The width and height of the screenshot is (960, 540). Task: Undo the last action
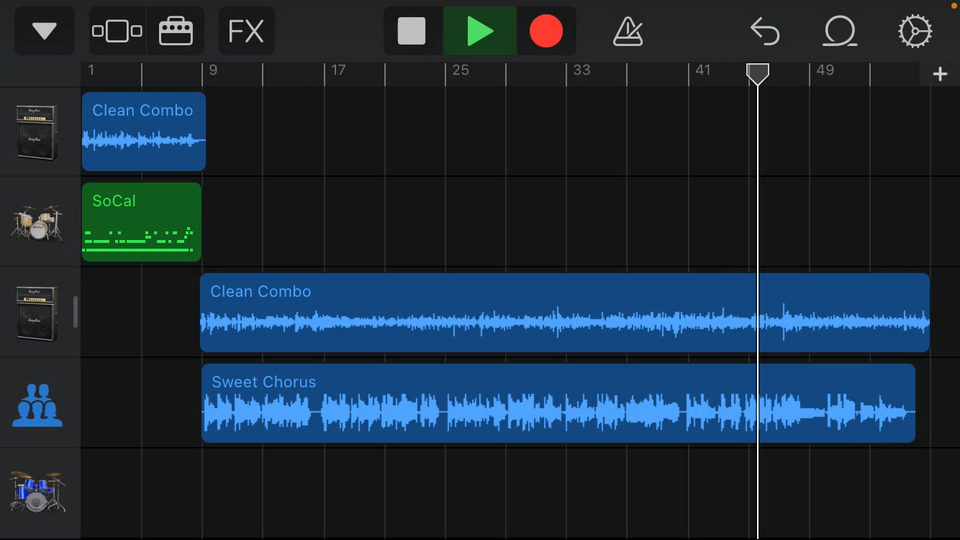tap(765, 31)
